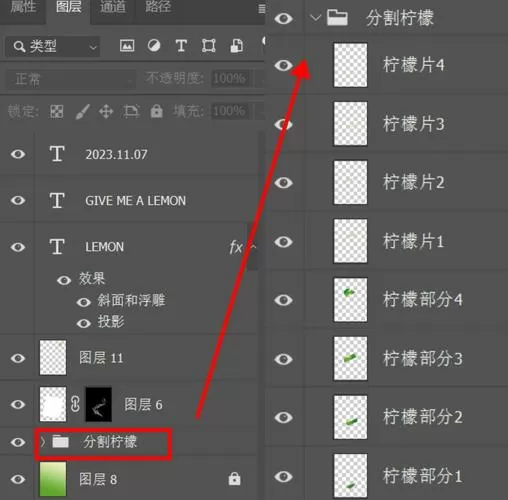Hide layer 柠檬片1

(284, 242)
